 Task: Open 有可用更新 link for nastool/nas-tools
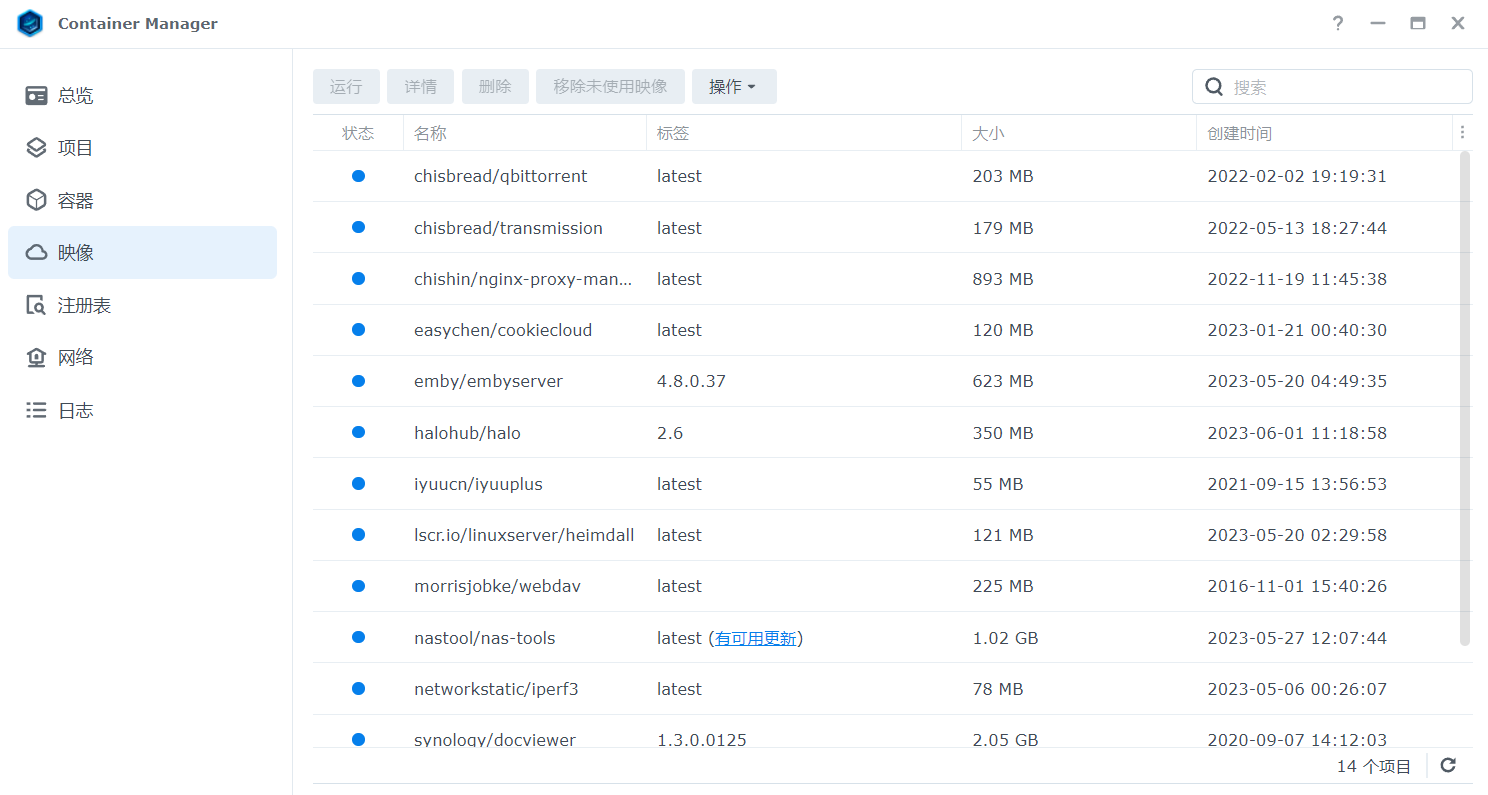coord(756,638)
